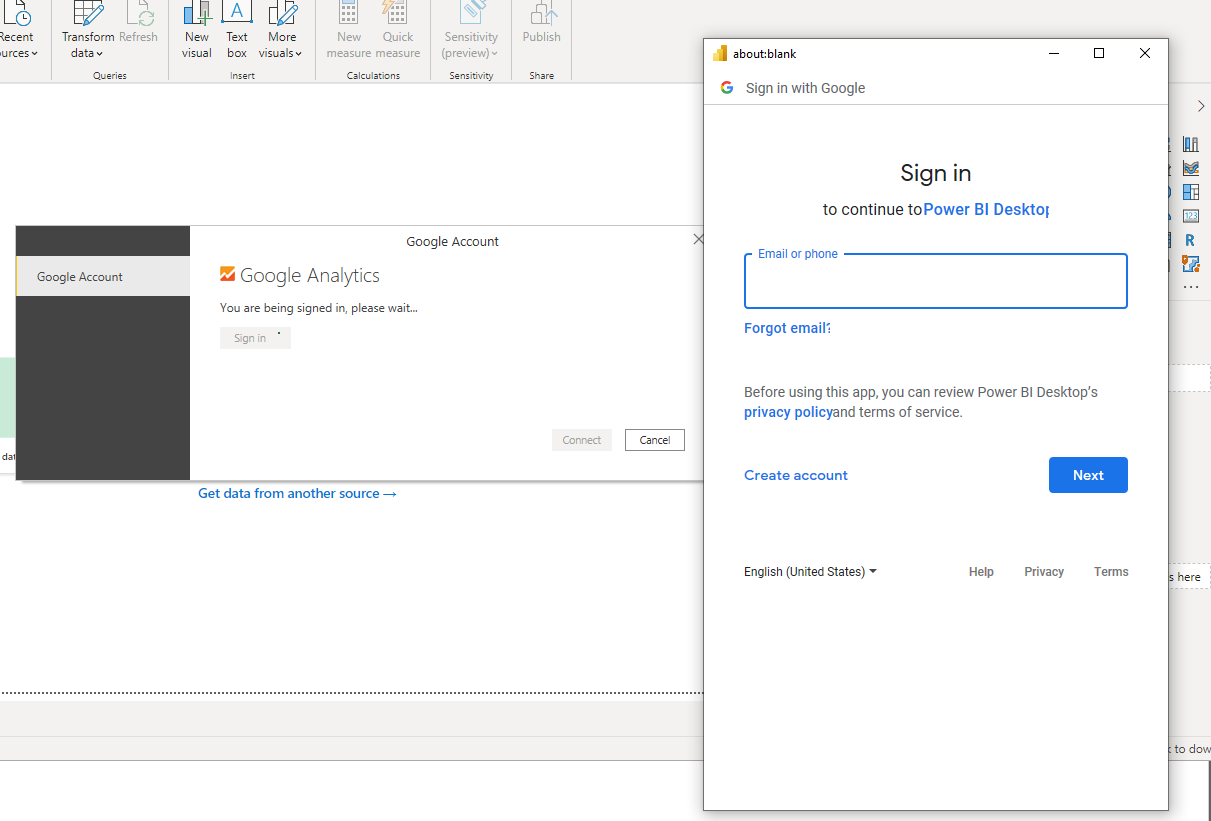Screen dimensions: 1211x821
Task: Click Power BI icon in about:blank title bar
Action: [x=720, y=53]
